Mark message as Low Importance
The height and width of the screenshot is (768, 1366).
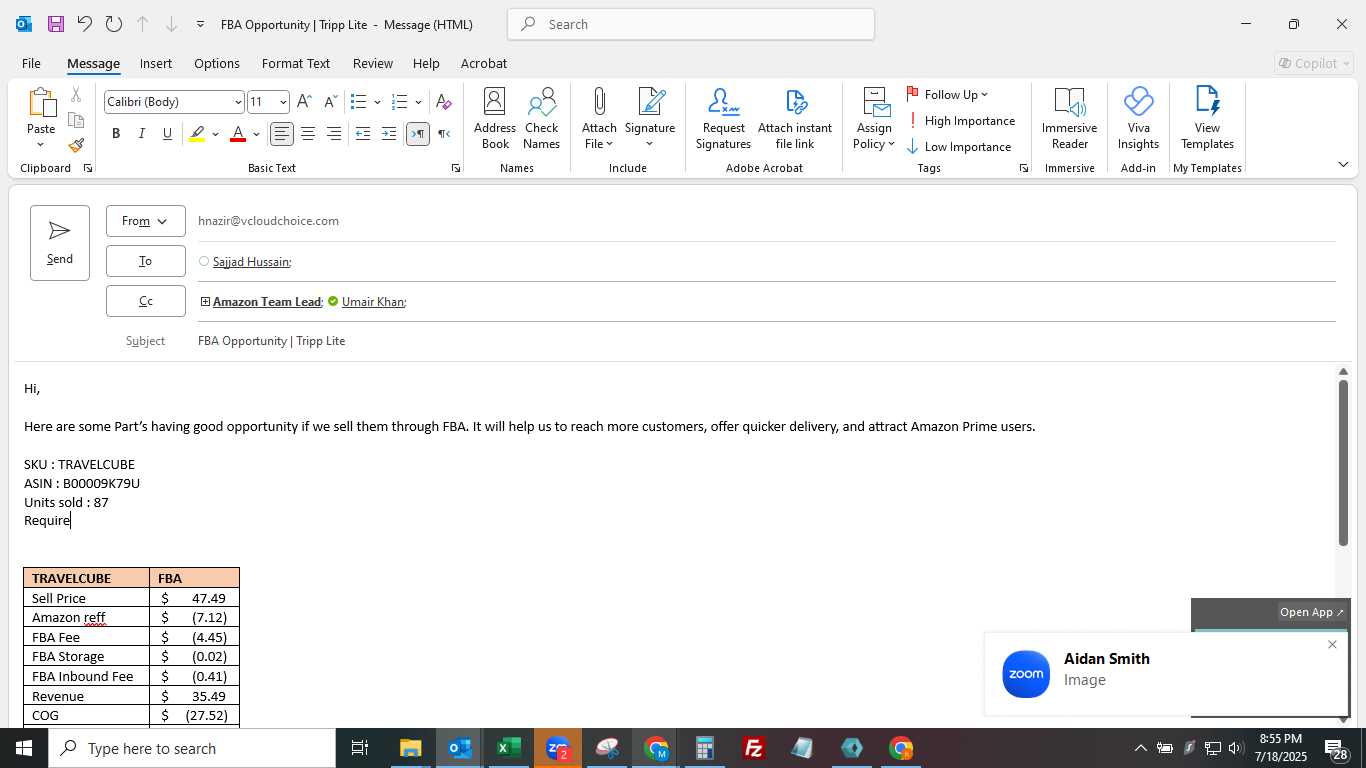tap(959, 147)
